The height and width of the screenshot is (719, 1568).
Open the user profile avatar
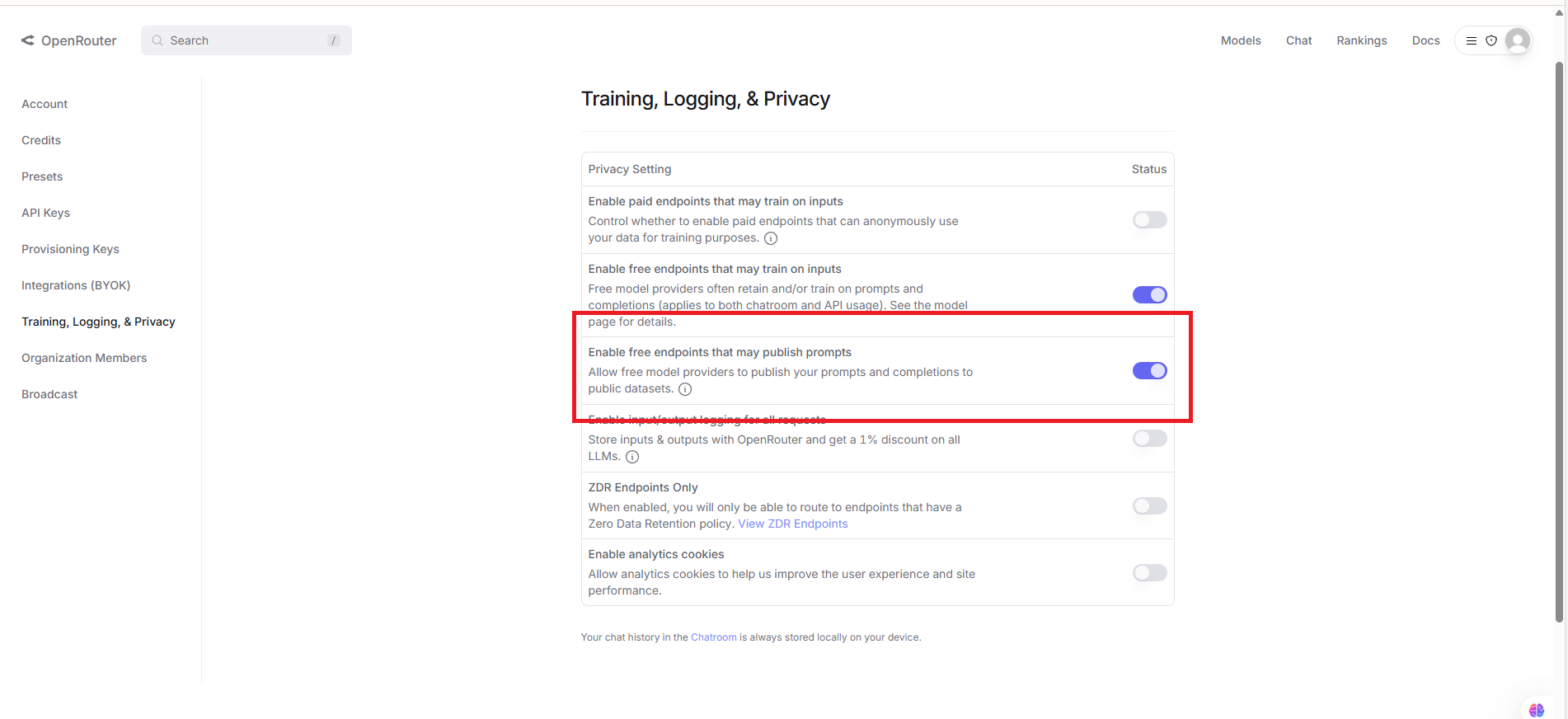[1518, 40]
